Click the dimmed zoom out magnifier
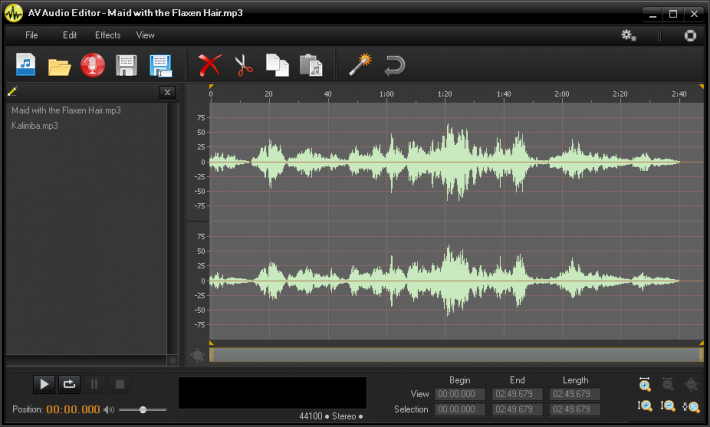This screenshot has height=427, width=710. (x=668, y=384)
